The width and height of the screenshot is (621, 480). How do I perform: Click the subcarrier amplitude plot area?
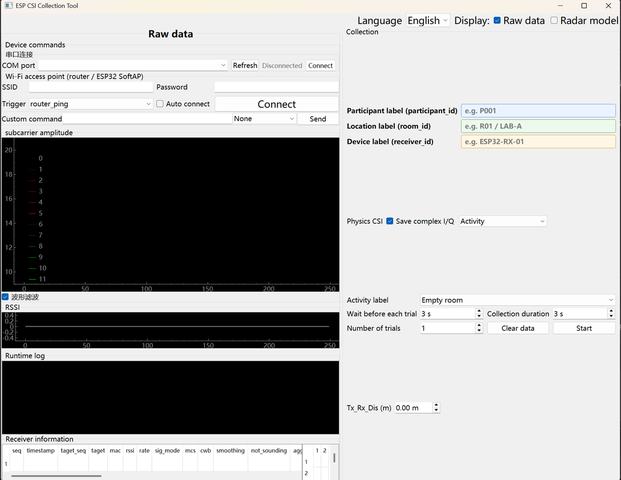[x=170, y=215]
